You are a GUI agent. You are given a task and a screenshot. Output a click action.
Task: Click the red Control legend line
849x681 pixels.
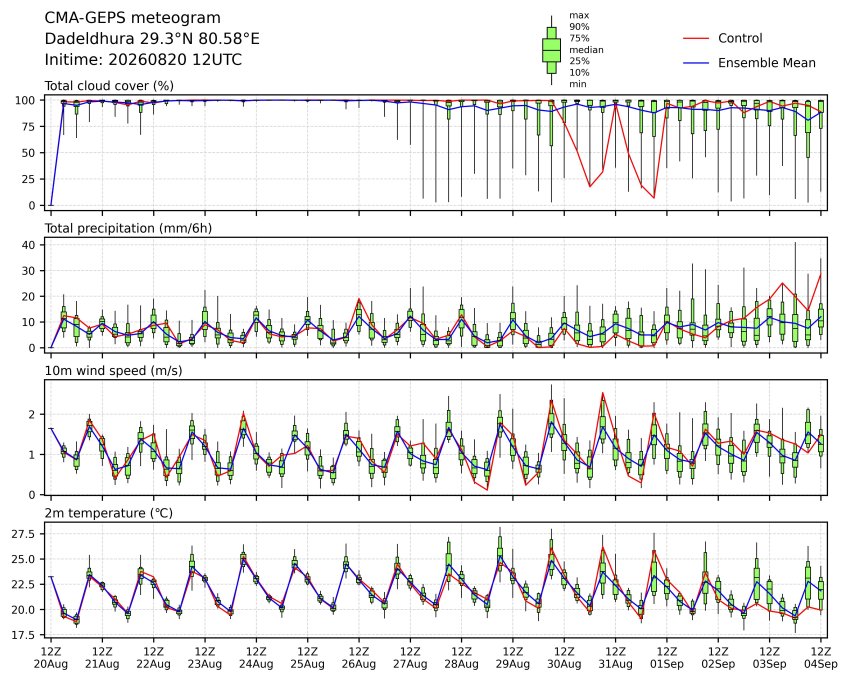click(696, 38)
